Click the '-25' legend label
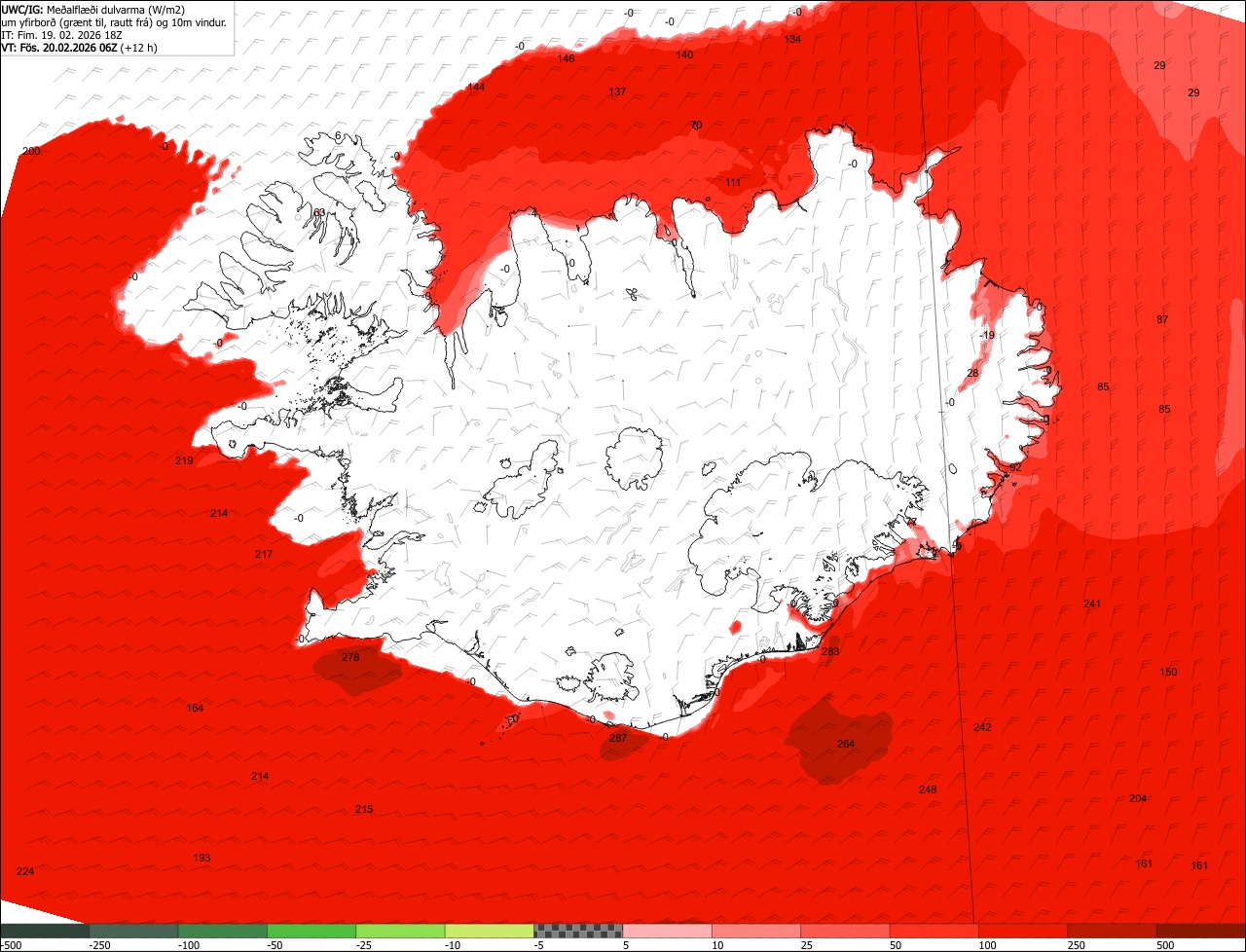This screenshot has width=1246, height=952. 366,945
